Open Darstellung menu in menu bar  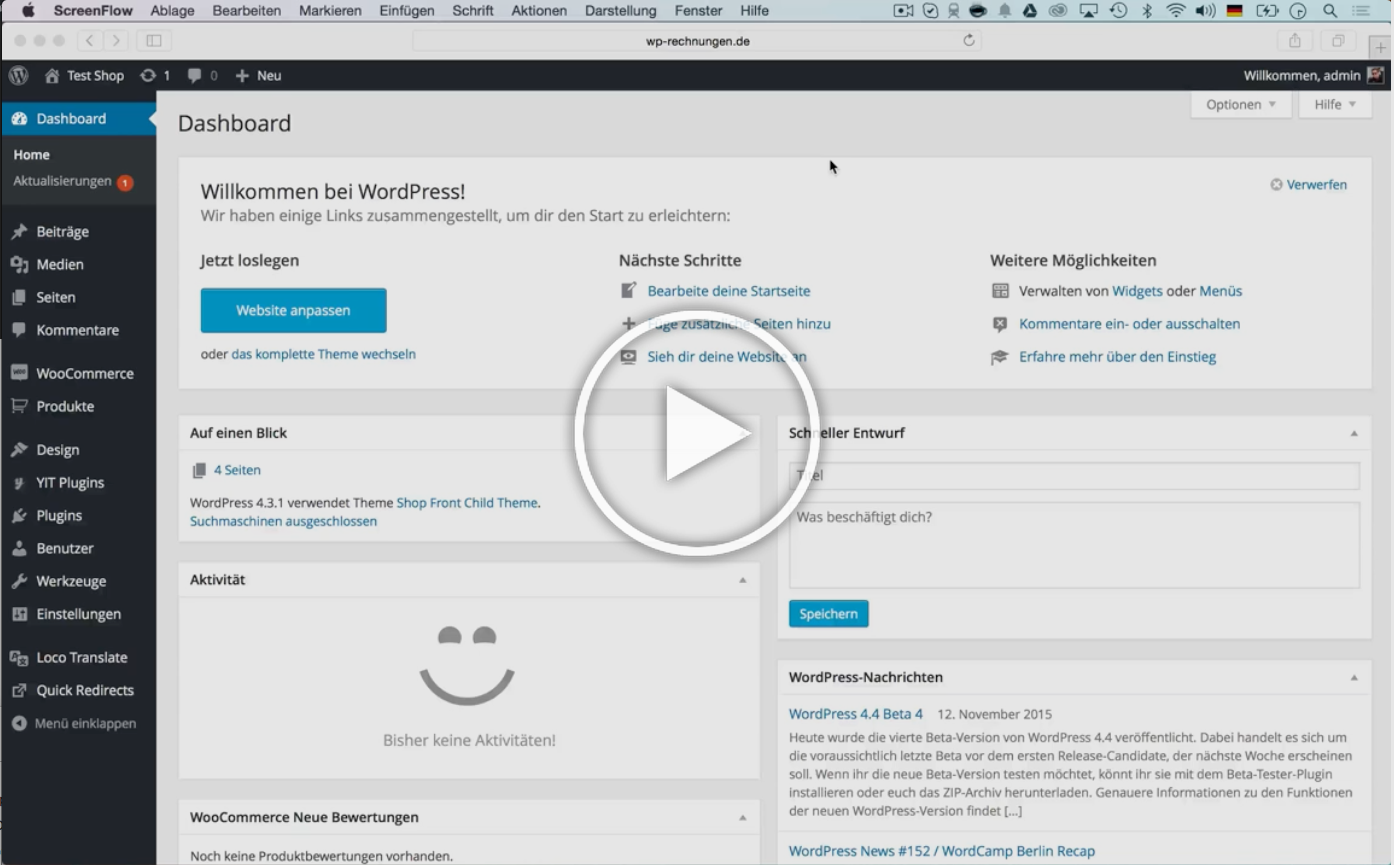pyautogui.click(x=621, y=11)
